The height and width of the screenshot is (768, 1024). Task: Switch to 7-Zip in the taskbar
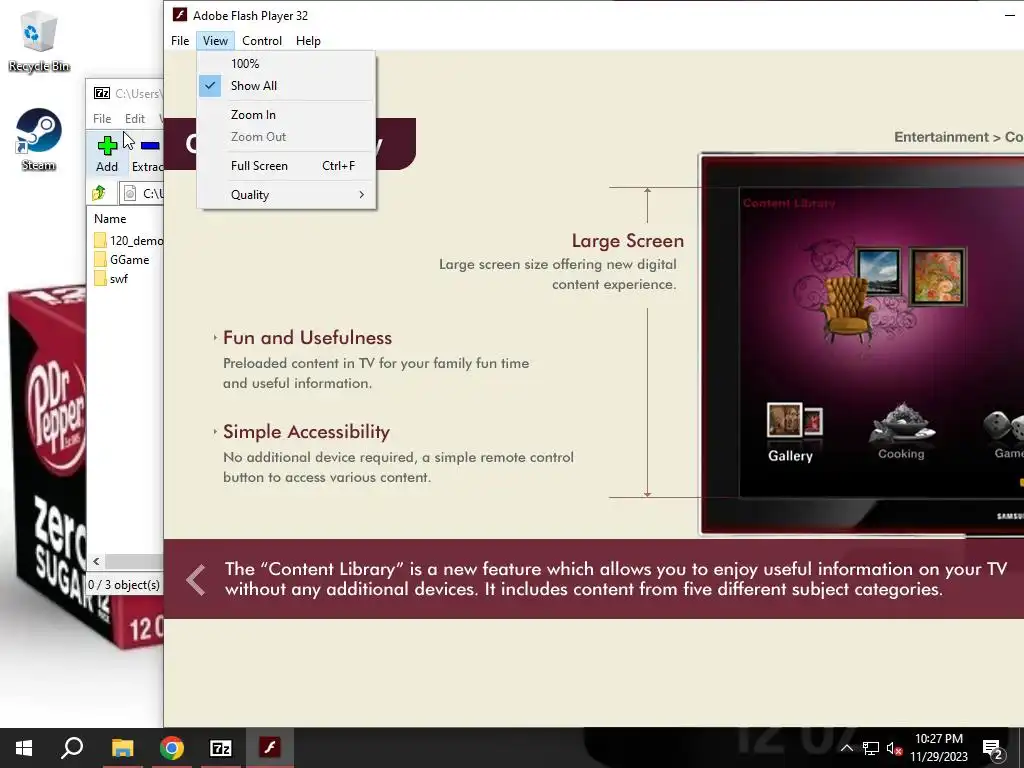click(221, 748)
